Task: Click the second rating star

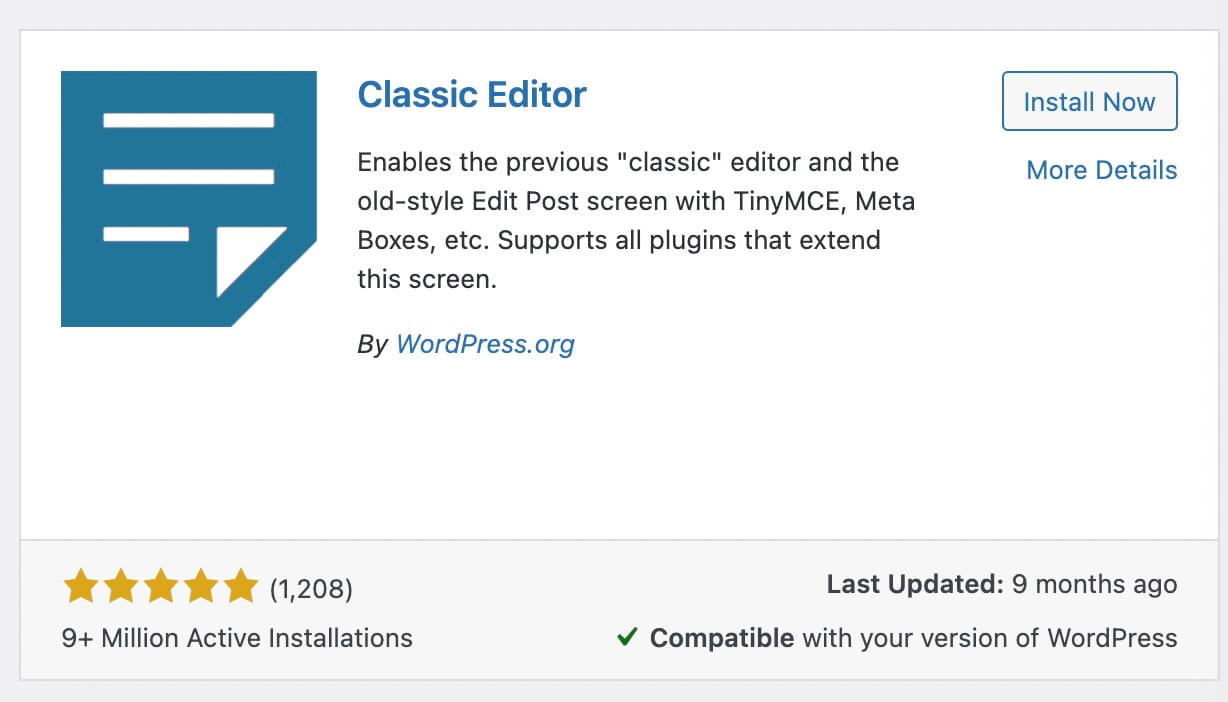Action: point(120,587)
